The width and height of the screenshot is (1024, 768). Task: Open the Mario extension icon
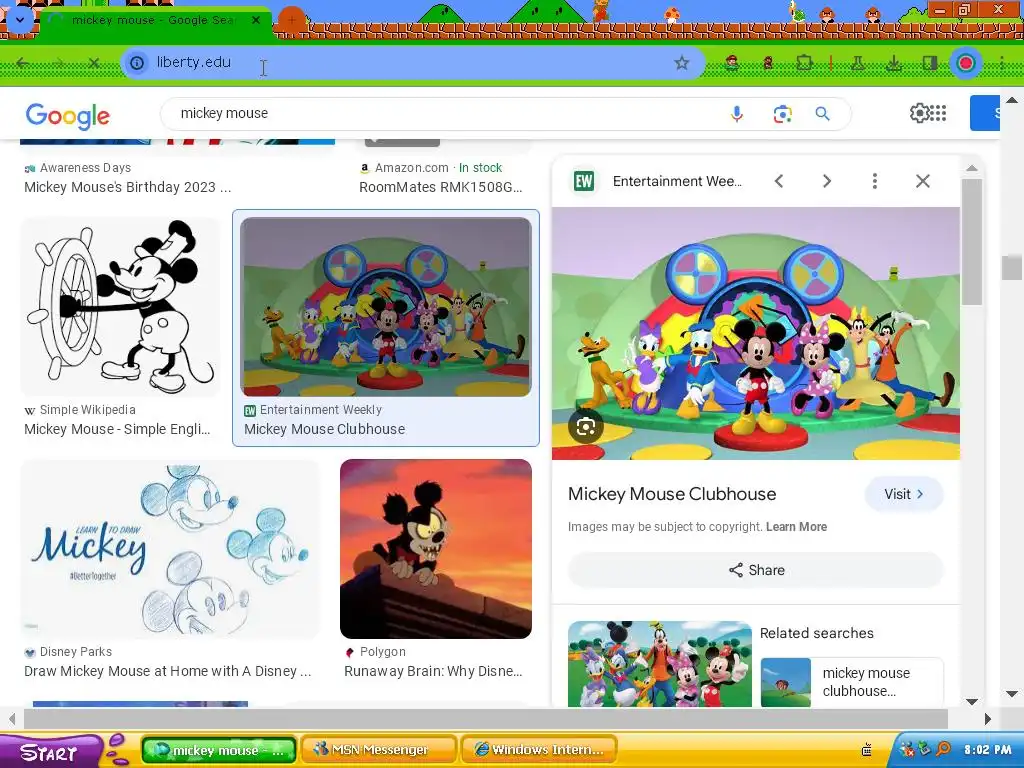732,63
